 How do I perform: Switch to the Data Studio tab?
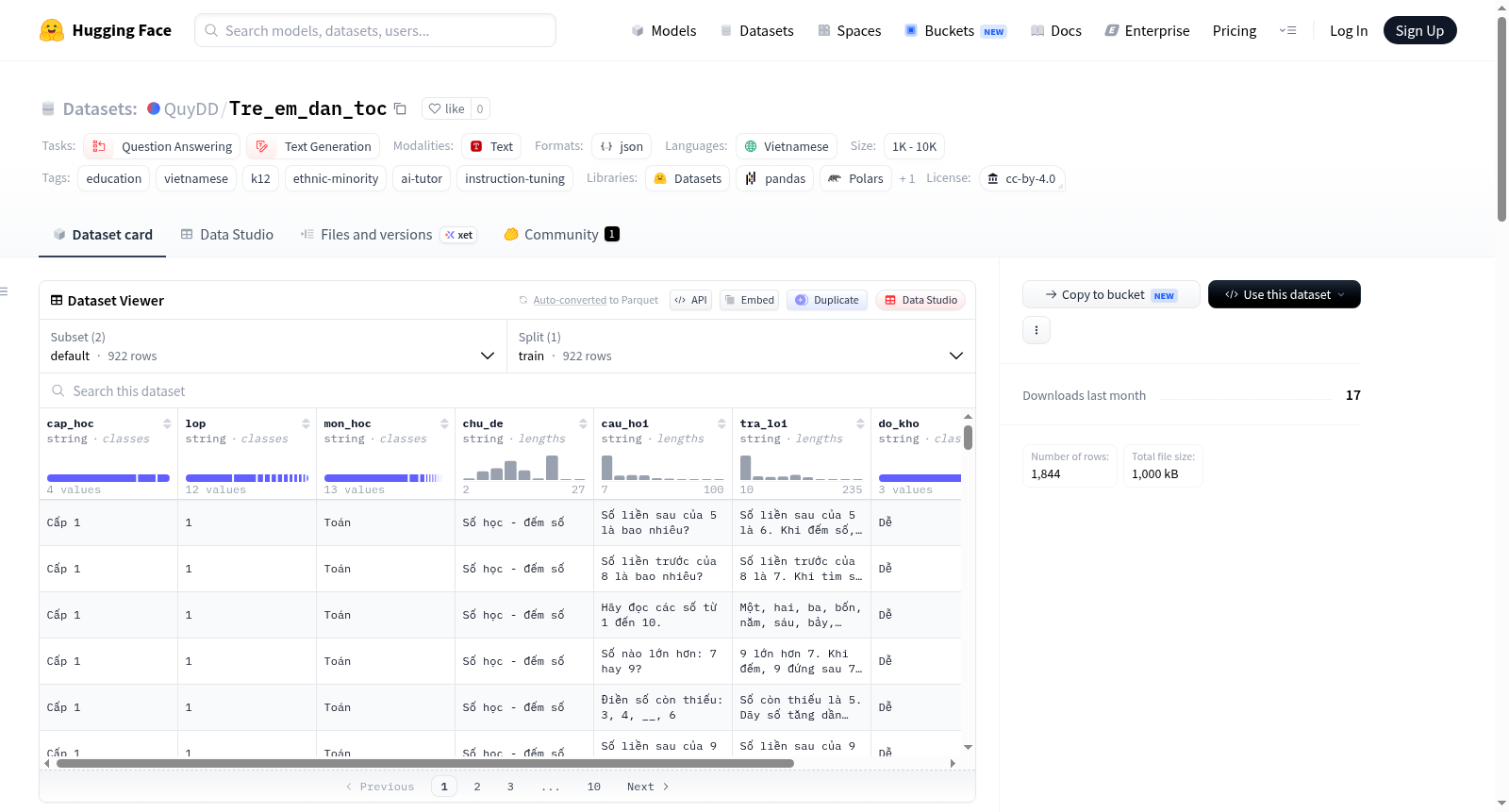[x=227, y=234]
